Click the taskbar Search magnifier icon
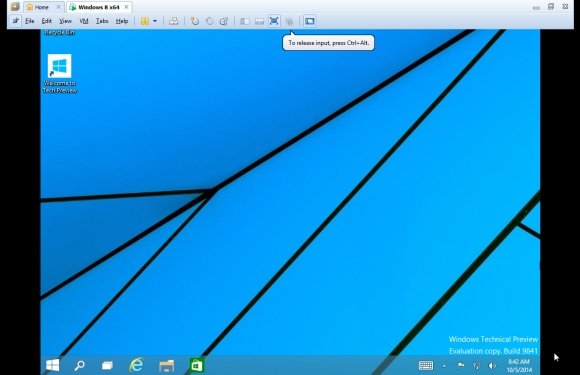Image resolution: width=580 pixels, height=375 pixels. [80, 365]
